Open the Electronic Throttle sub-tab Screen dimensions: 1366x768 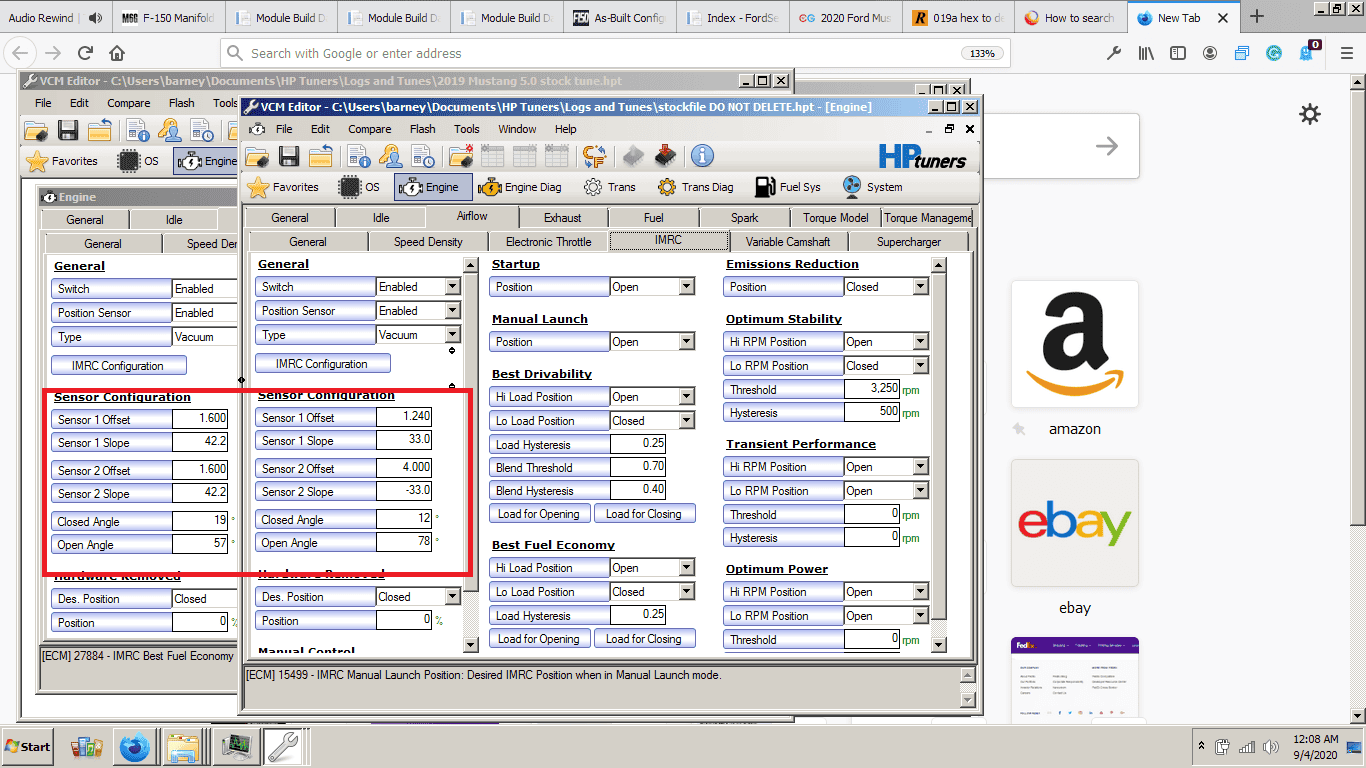pos(549,241)
